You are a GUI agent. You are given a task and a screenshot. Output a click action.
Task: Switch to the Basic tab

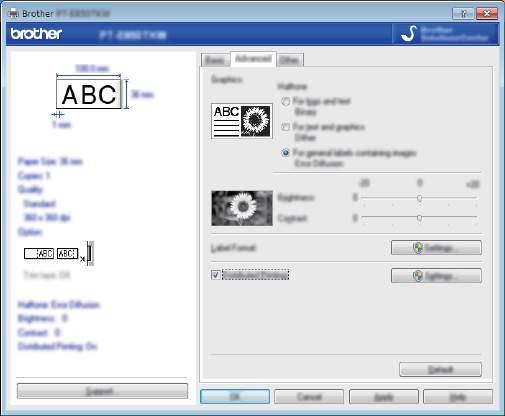[x=215, y=60]
